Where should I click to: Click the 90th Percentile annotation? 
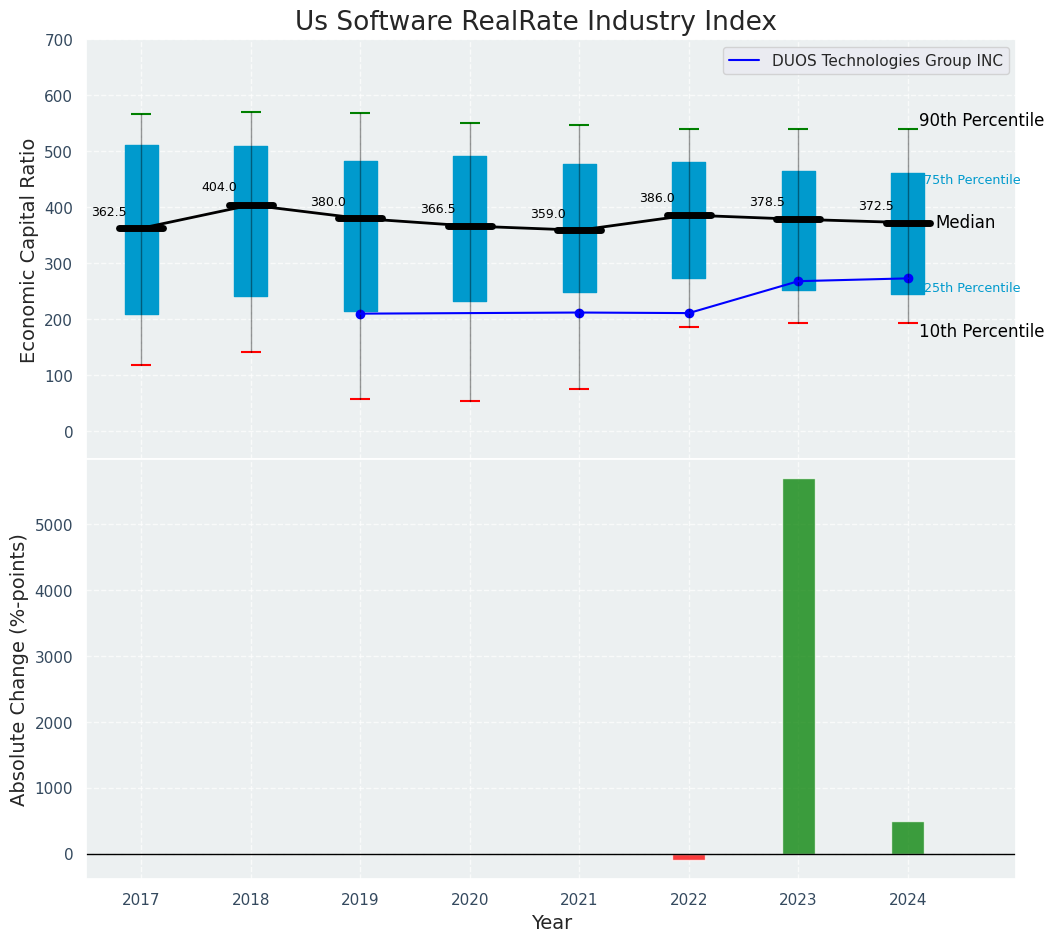tap(981, 120)
